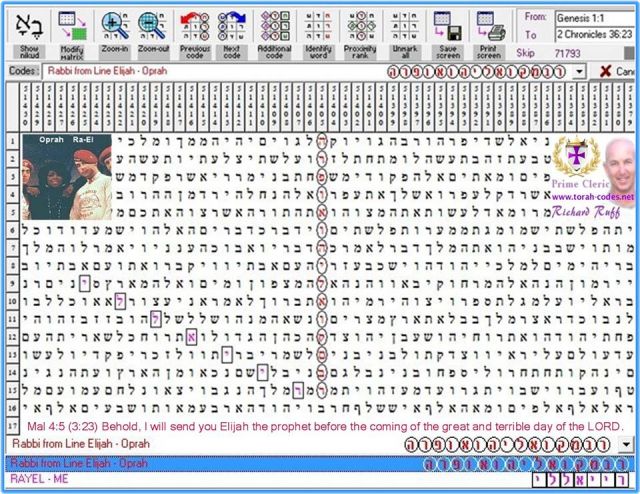Click the To field showing 2 Chronicles 36:23
This screenshot has height=494, width=640.
pos(595,34)
